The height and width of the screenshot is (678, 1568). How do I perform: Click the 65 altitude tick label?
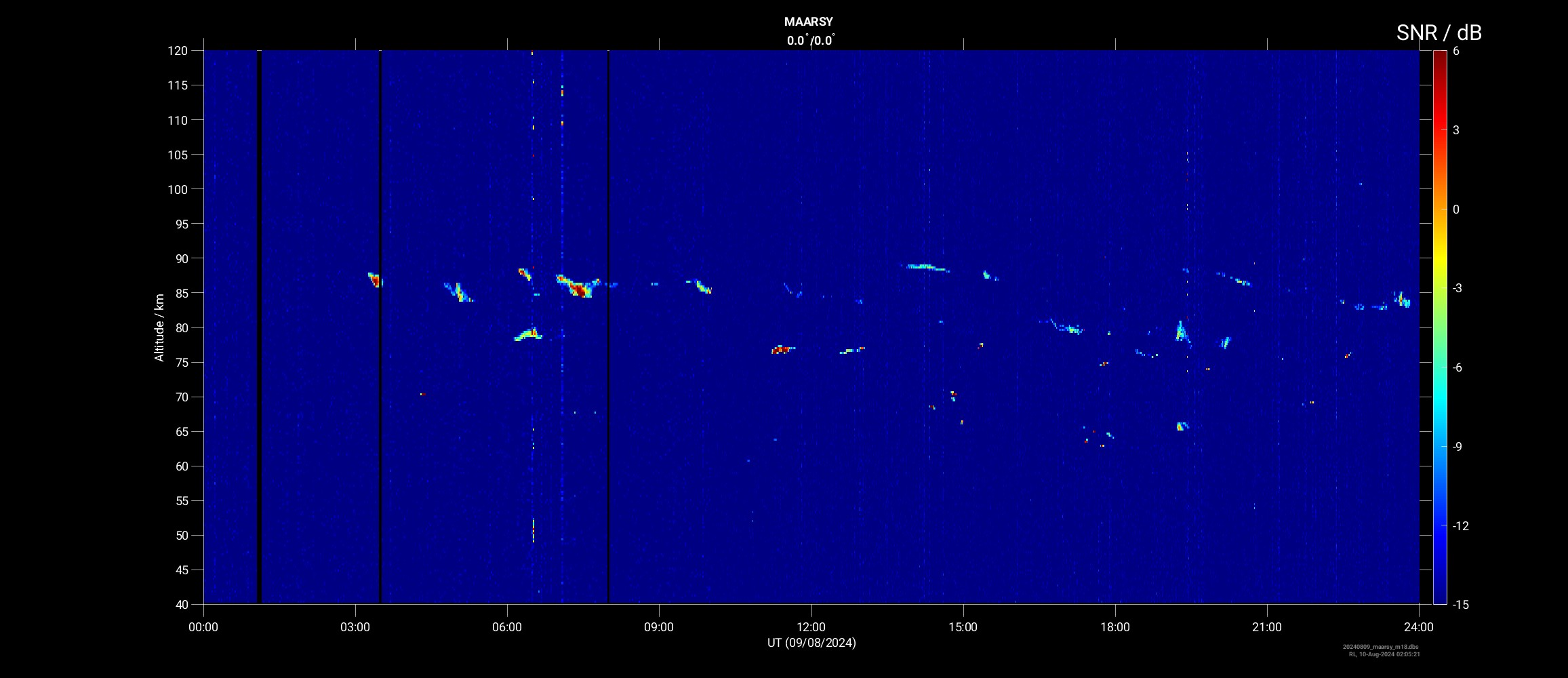click(181, 431)
